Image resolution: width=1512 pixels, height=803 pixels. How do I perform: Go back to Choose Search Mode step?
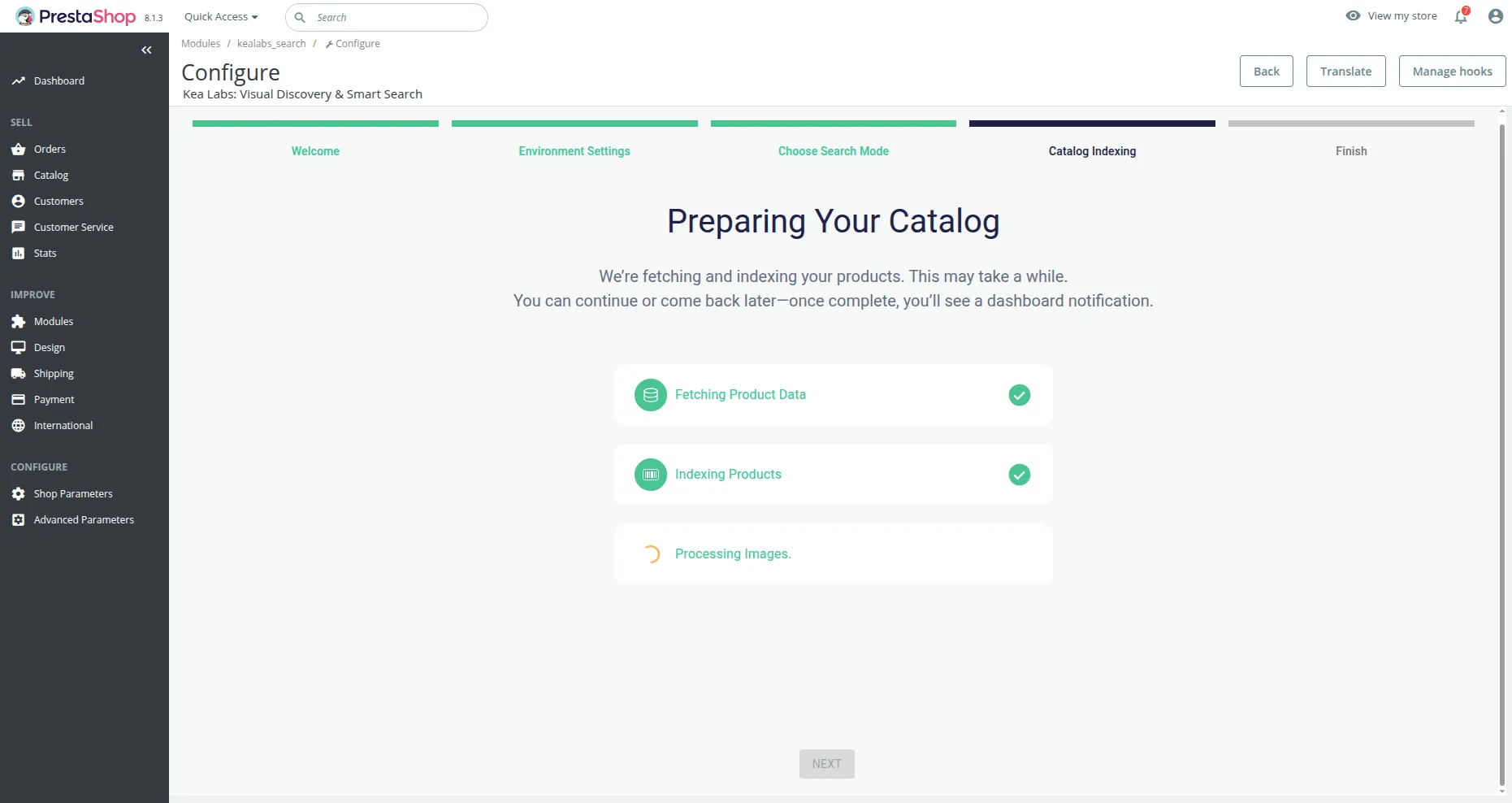[x=833, y=151]
